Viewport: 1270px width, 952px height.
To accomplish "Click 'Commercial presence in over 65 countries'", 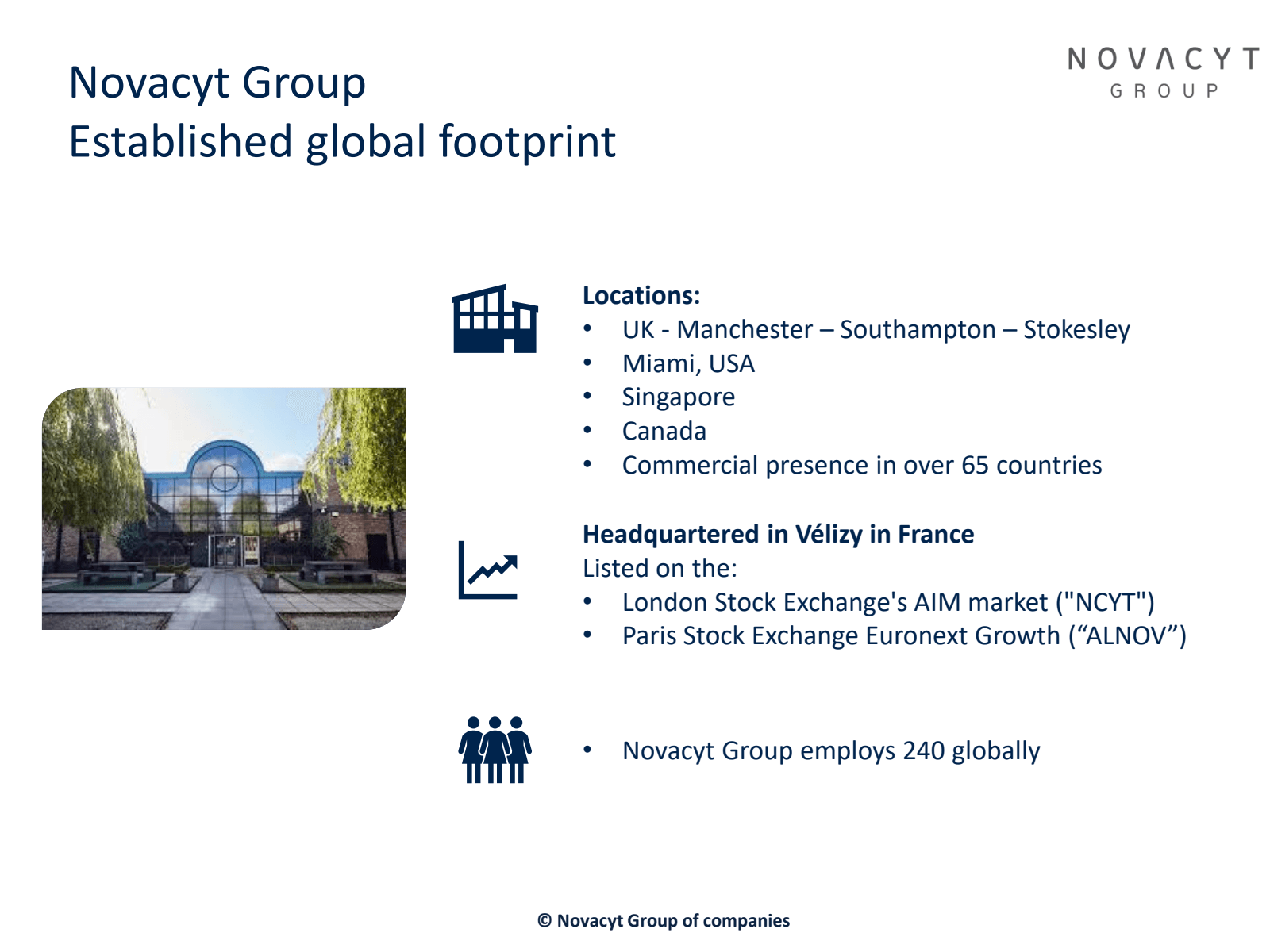I will [x=862, y=465].
